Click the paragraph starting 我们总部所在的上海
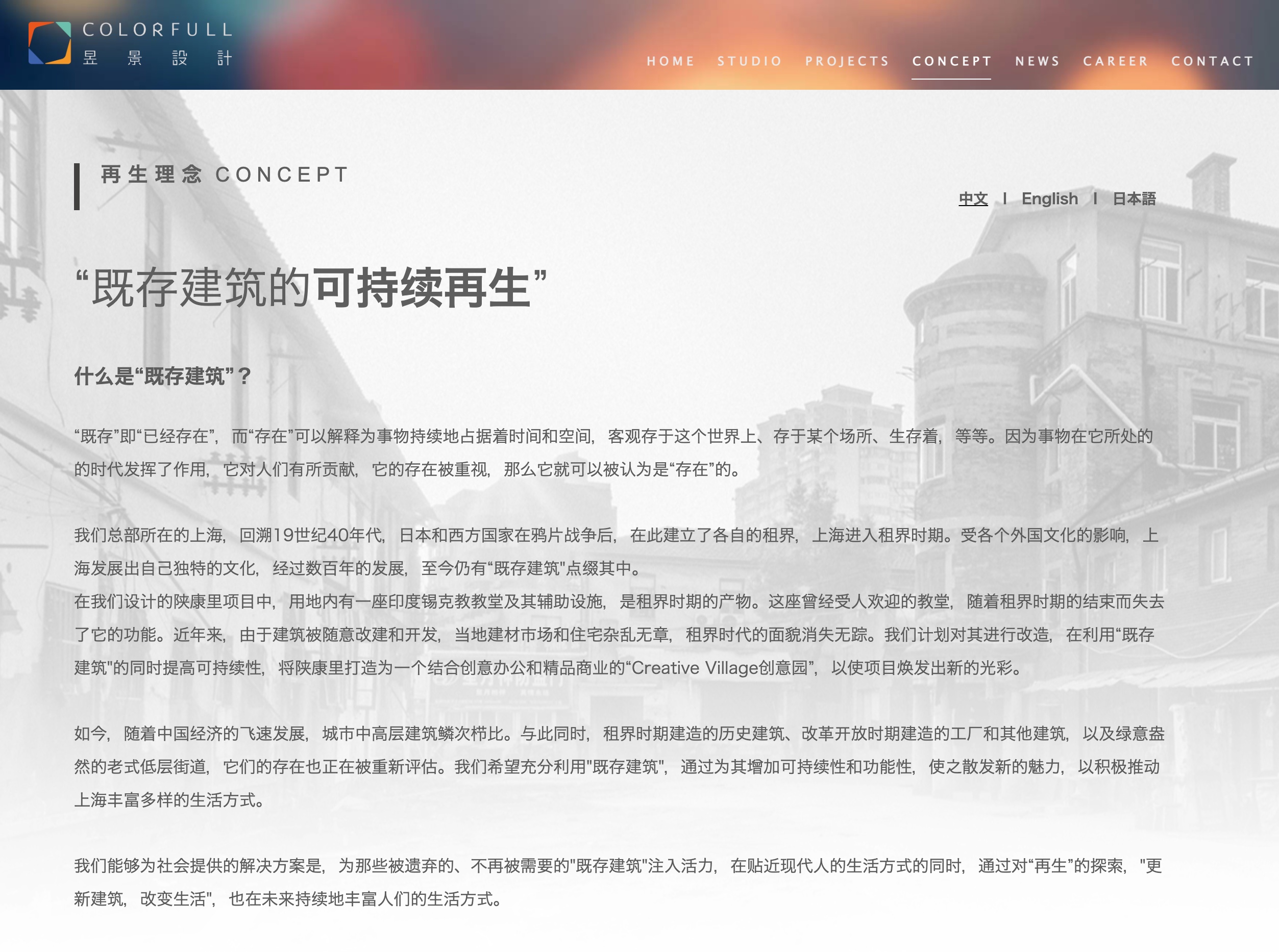 click(x=616, y=552)
